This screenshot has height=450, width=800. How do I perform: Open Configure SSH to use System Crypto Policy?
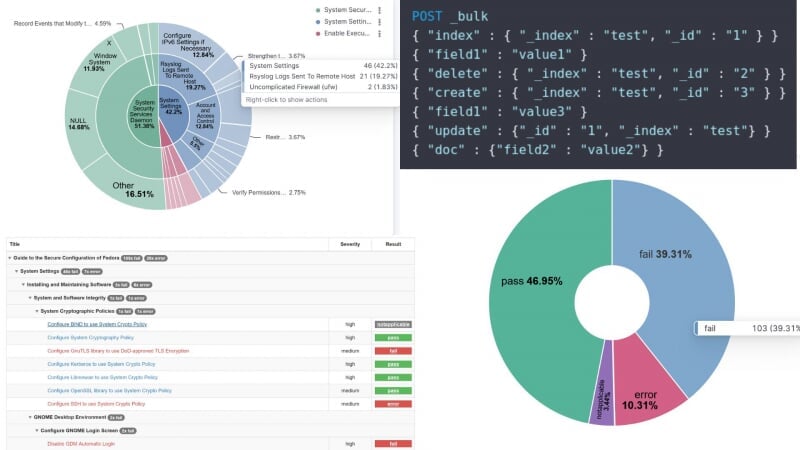click(x=95, y=403)
